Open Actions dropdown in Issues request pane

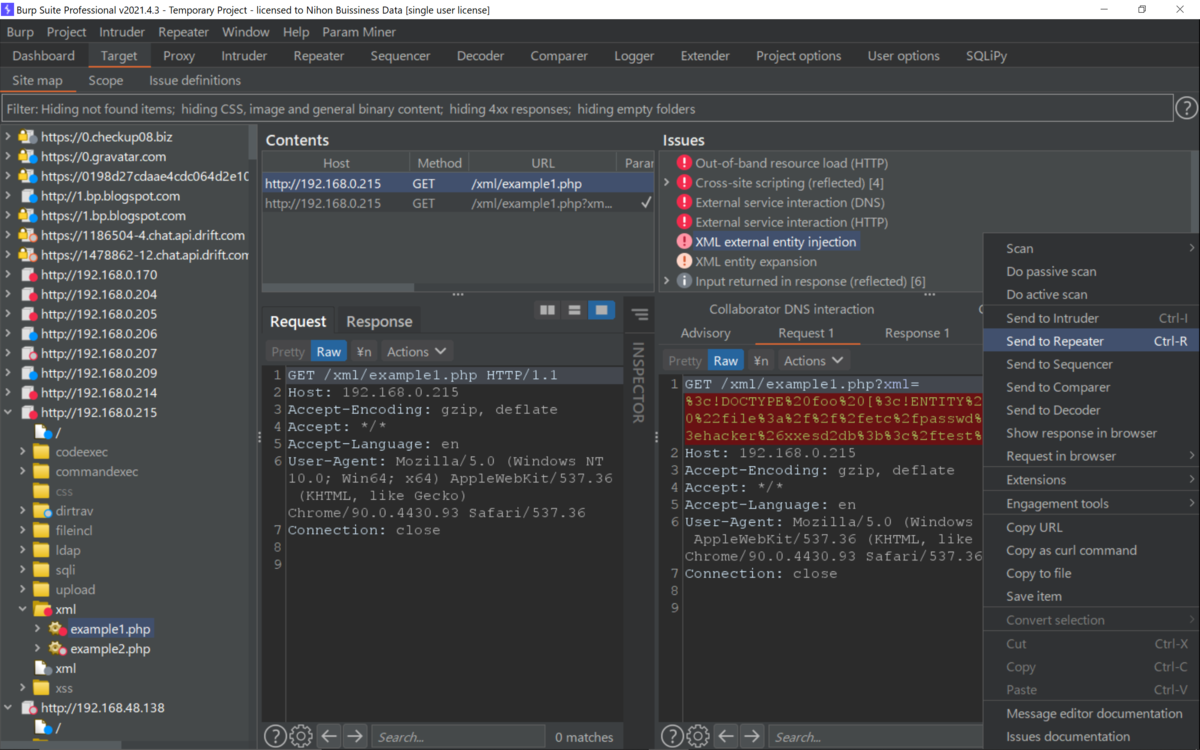pyautogui.click(x=814, y=360)
